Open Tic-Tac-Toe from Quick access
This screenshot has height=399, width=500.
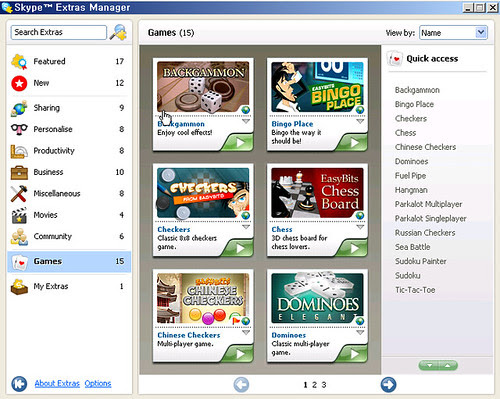(x=415, y=290)
